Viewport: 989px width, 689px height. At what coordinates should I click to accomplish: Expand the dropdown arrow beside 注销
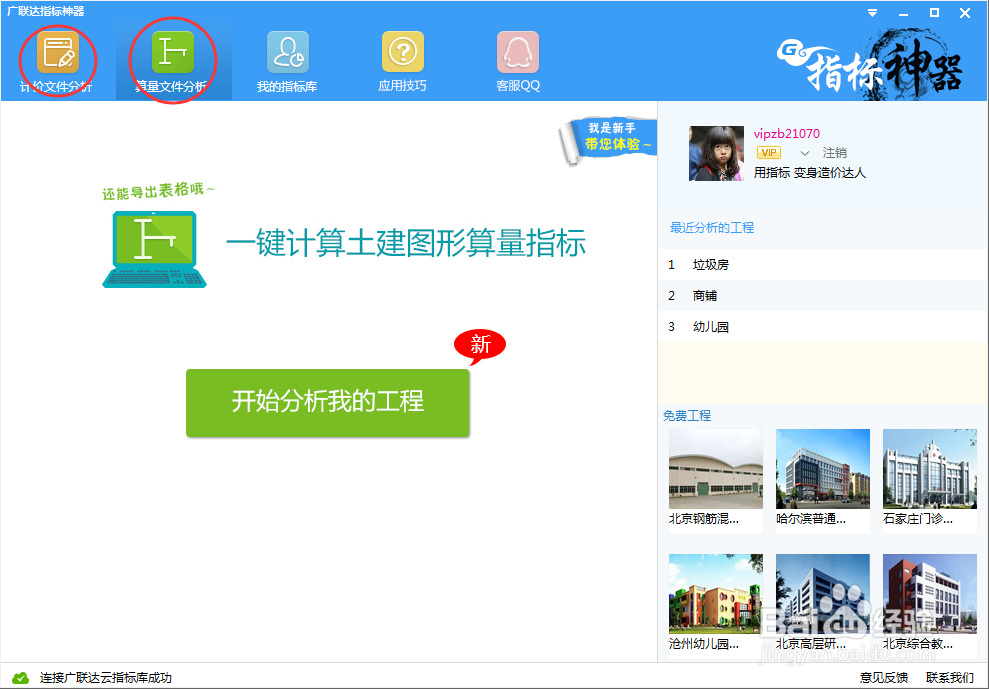pyautogui.click(x=804, y=153)
